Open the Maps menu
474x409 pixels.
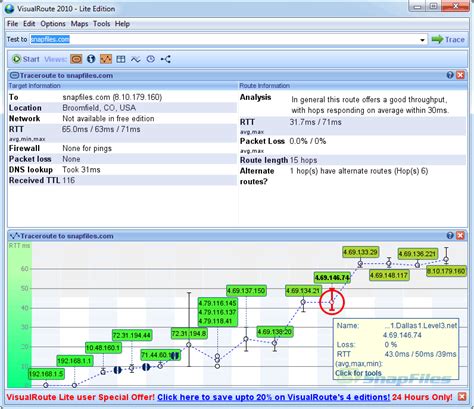pos(79,24)
